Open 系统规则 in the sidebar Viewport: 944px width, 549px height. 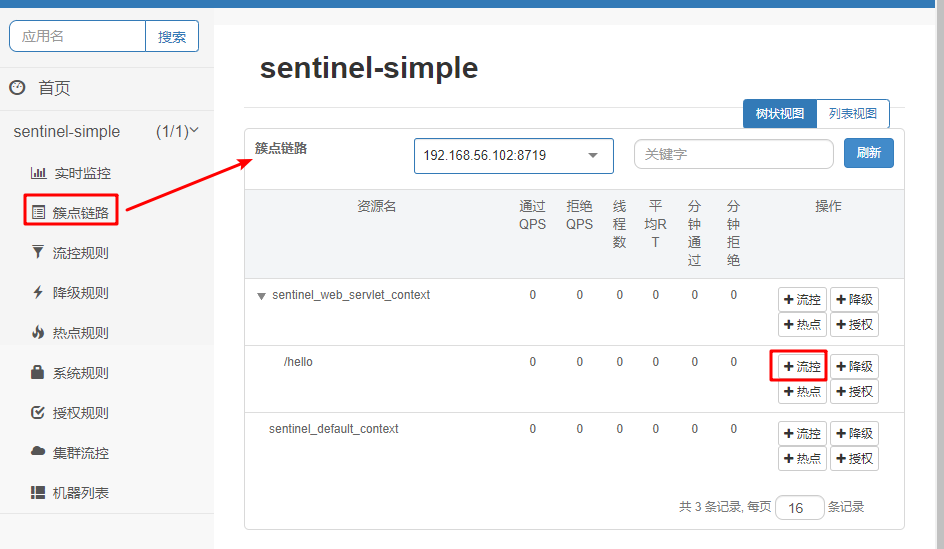81,373
